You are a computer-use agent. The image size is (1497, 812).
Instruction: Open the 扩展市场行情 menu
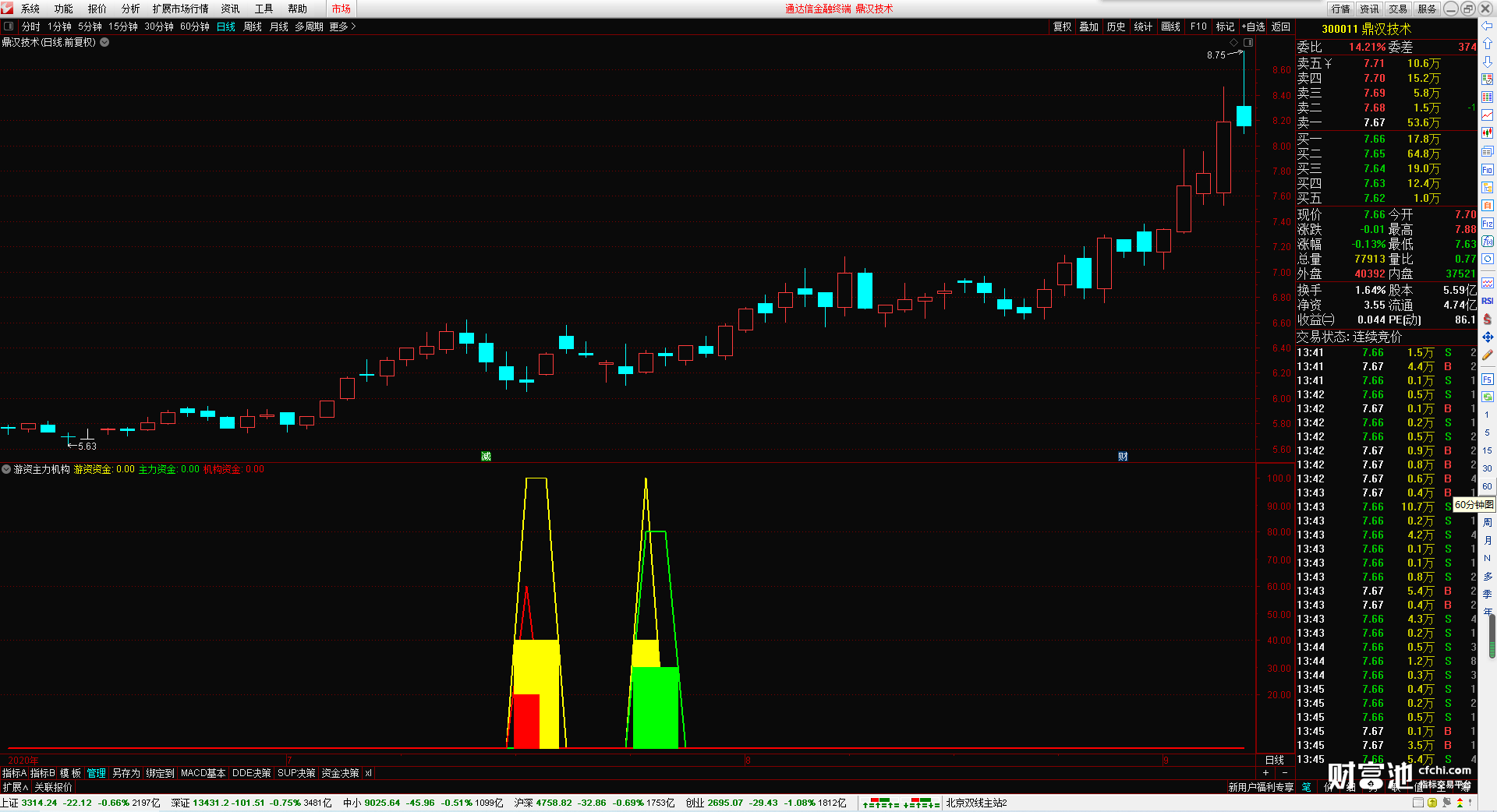181,9
